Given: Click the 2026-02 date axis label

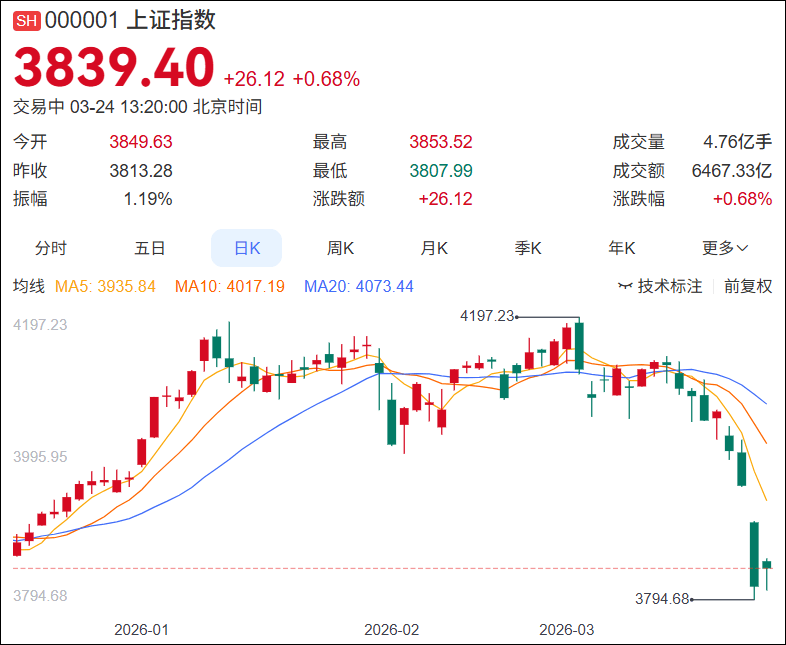Looking at the screenshot, I should [392, 630].
